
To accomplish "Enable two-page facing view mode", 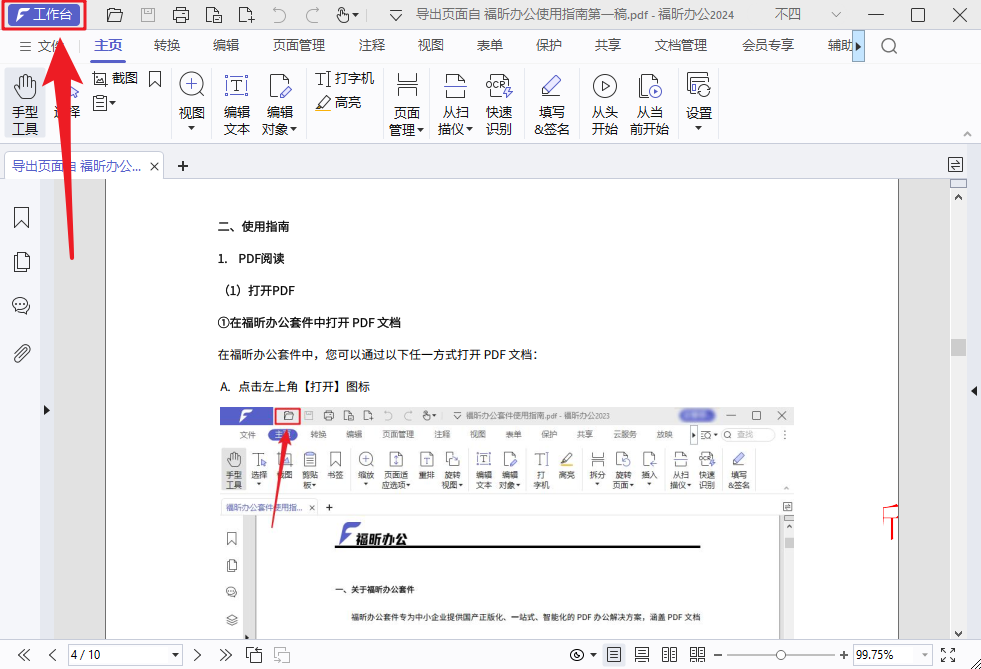I will (670, 655).
